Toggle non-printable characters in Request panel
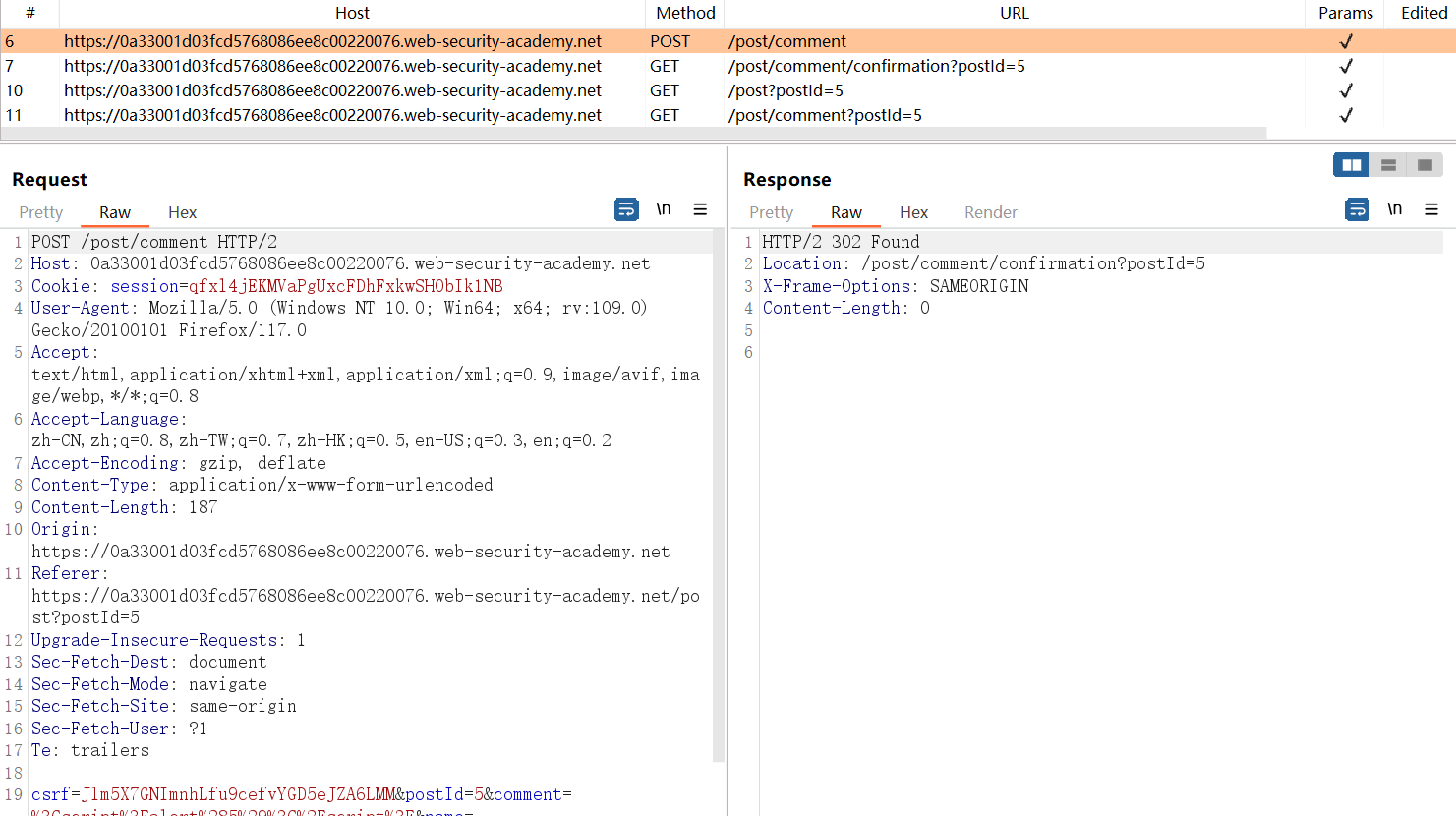Image resolution: width=1456 pixels, height=816 pixels. 664,209
